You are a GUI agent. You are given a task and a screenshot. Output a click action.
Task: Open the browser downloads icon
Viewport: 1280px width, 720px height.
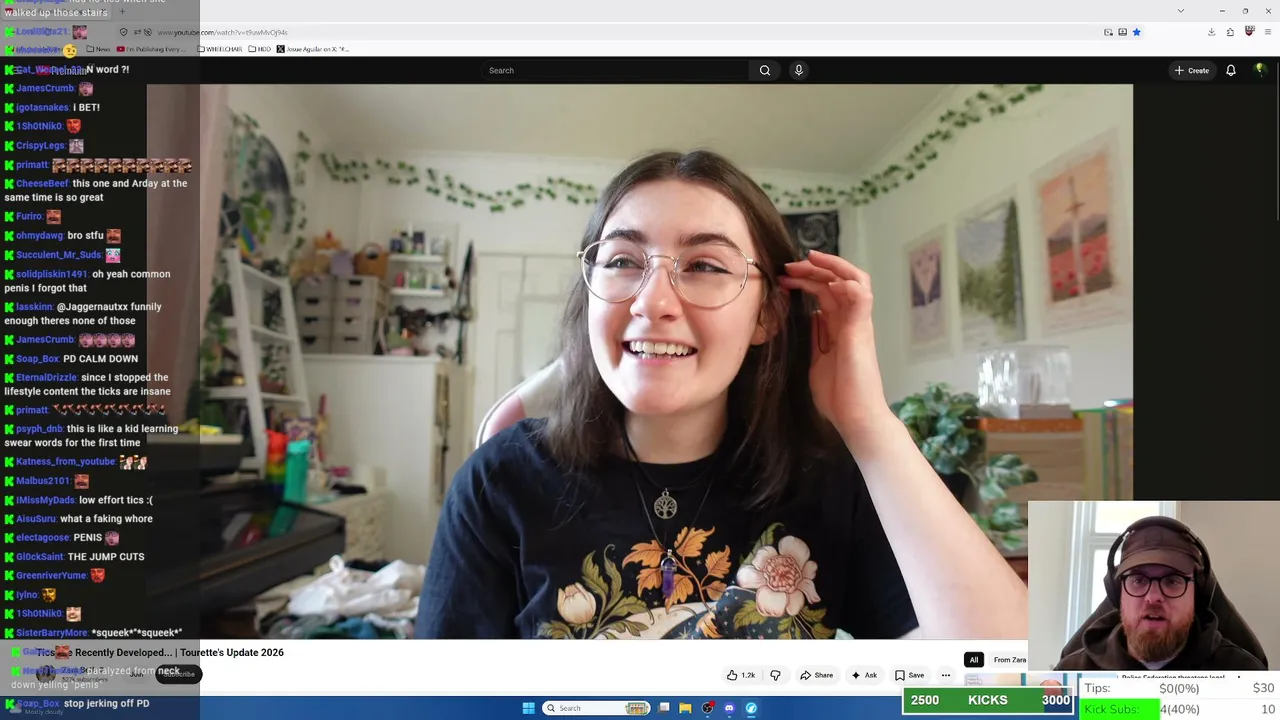(x=1211, y=32)
